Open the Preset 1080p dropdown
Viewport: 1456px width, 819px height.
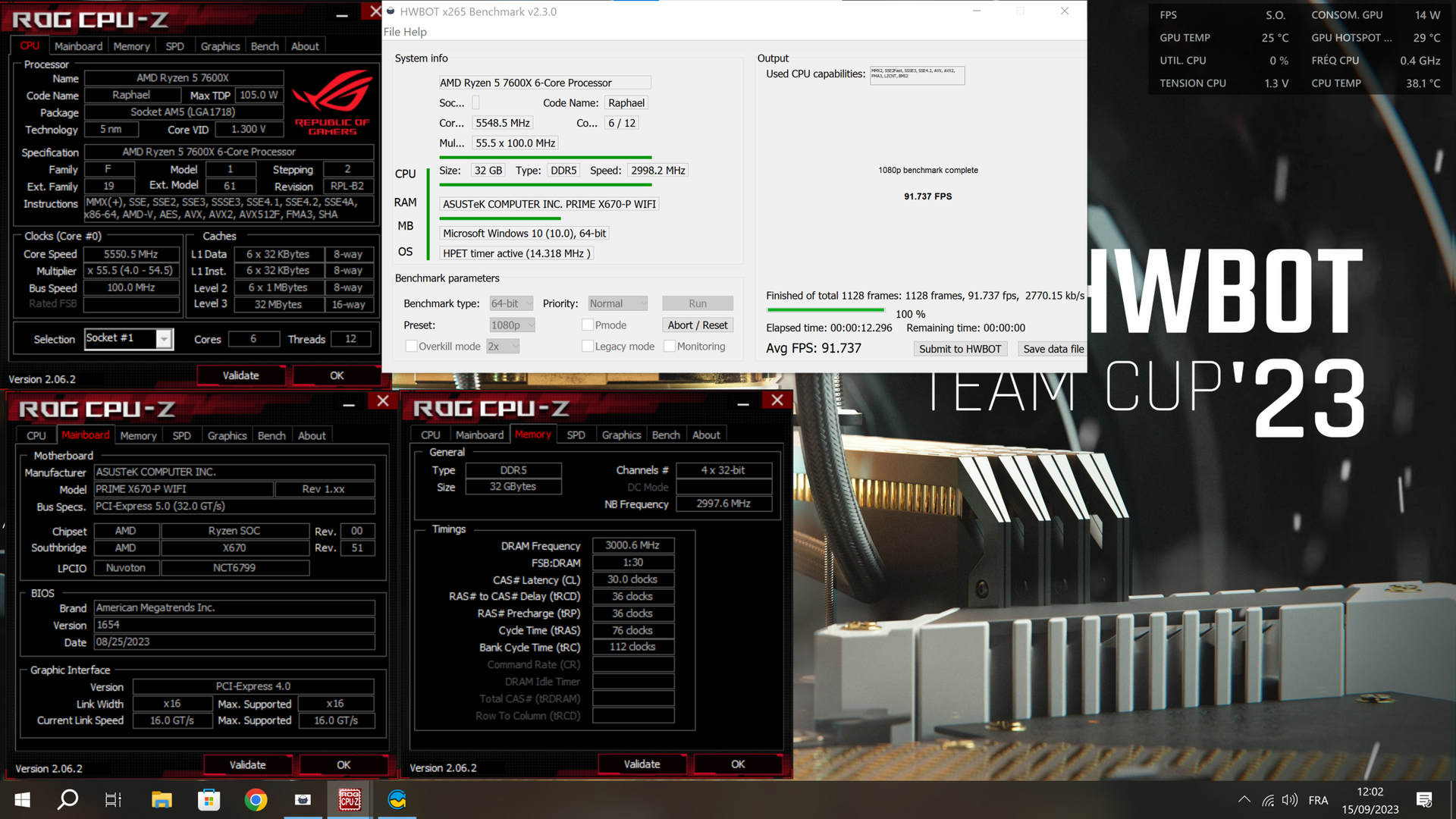513,325
